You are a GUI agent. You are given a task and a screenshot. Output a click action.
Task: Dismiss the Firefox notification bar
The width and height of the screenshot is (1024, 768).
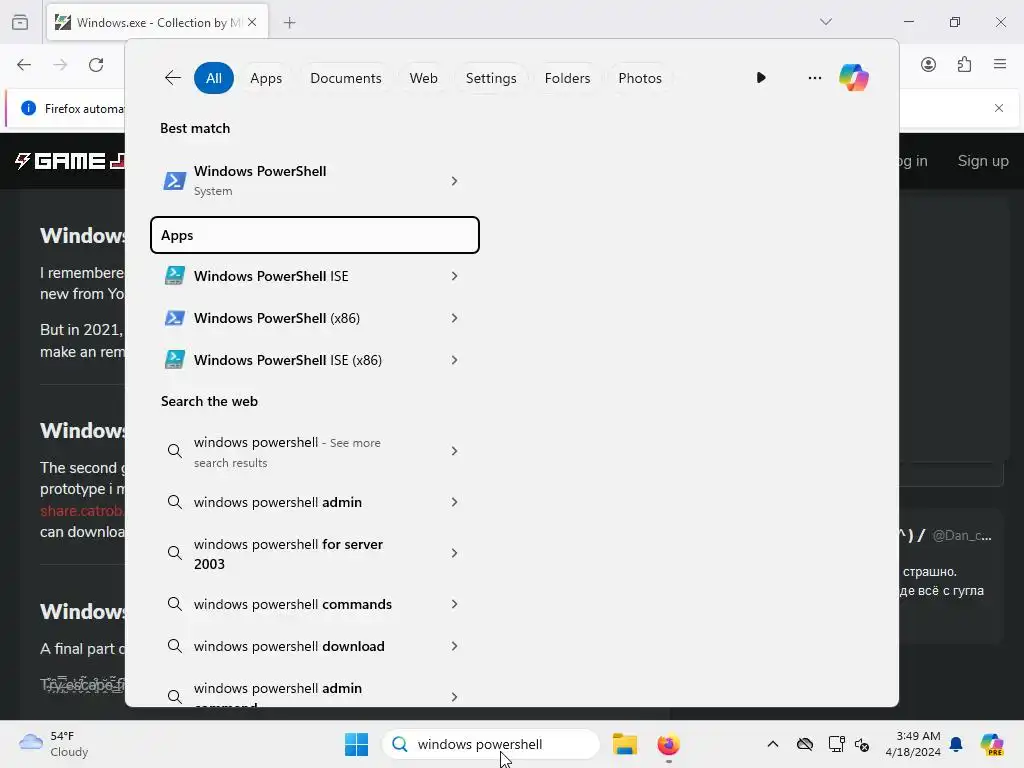999,108
